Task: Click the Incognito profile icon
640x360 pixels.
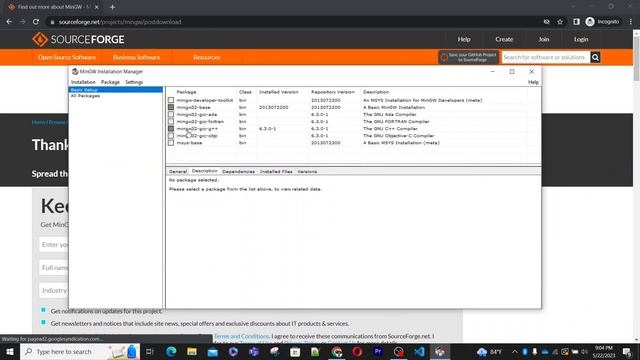Action: (590, 22)
